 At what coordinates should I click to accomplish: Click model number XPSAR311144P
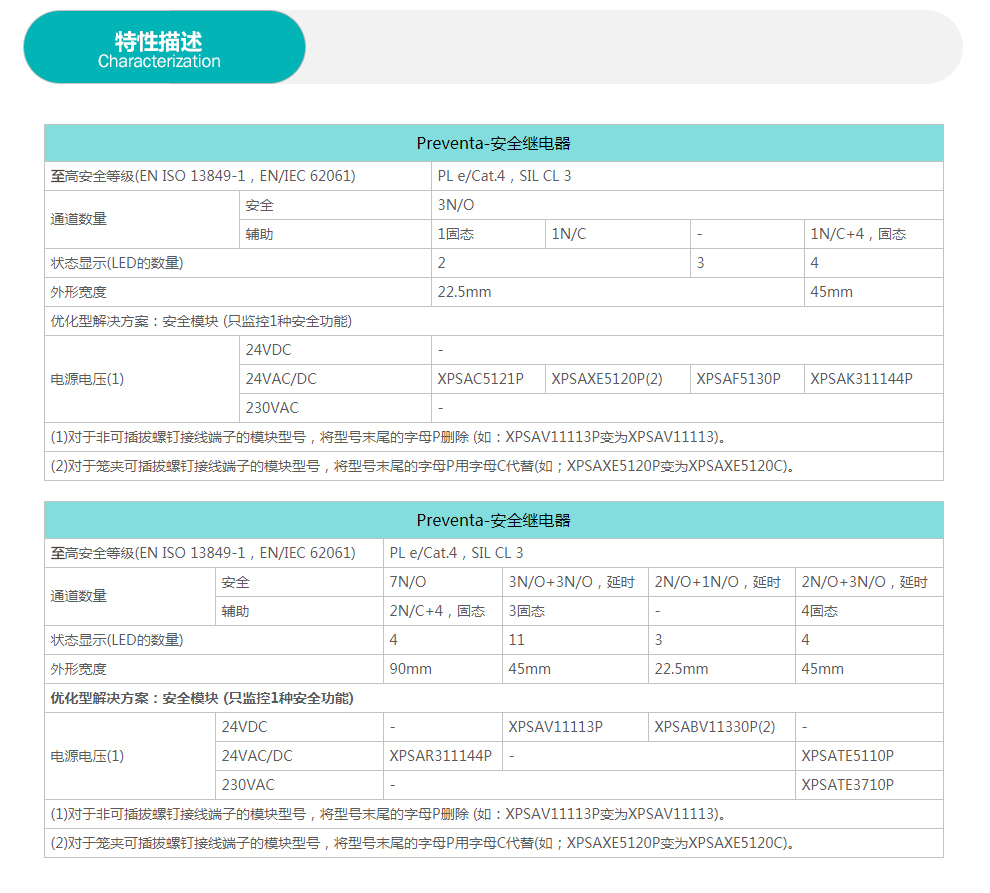pos(441,756)
